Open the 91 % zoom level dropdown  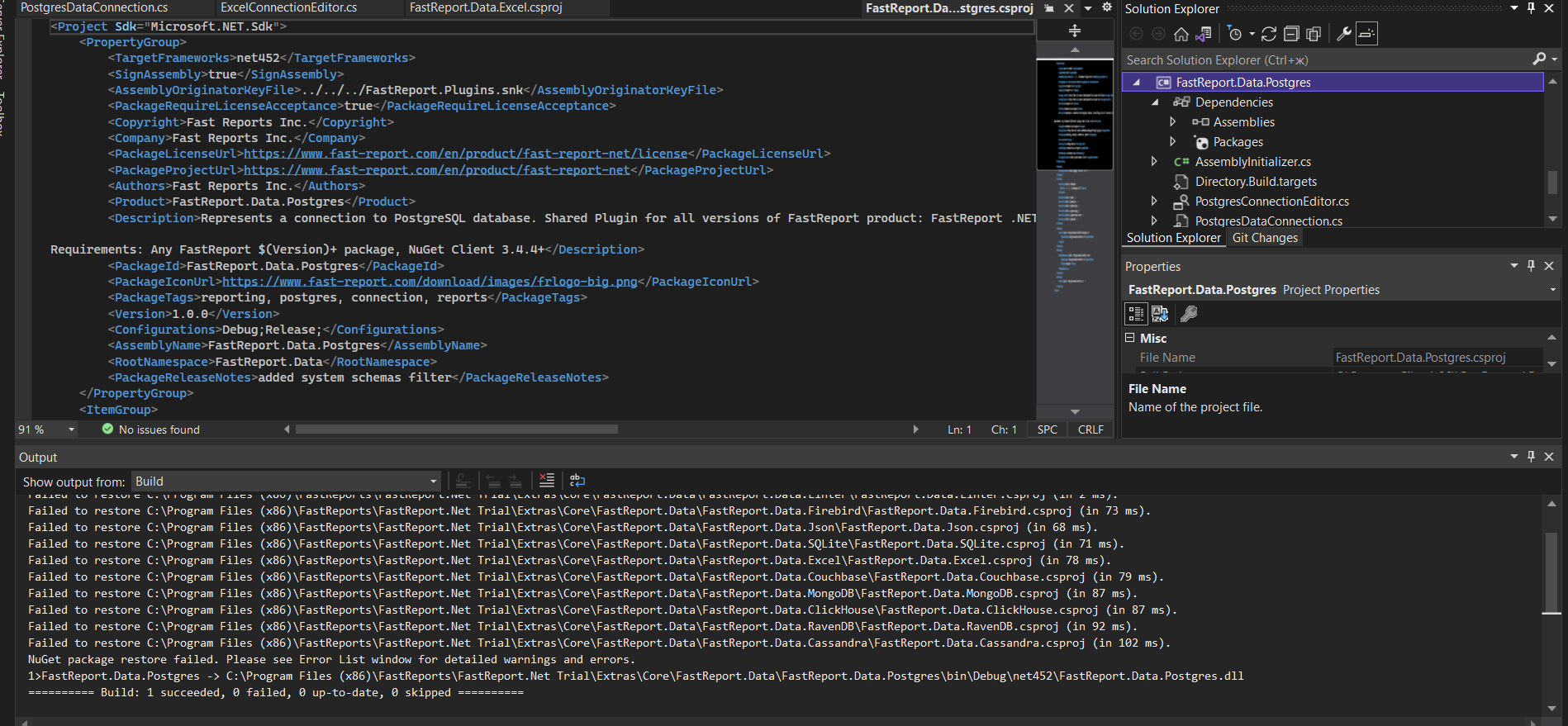(71, 429)
